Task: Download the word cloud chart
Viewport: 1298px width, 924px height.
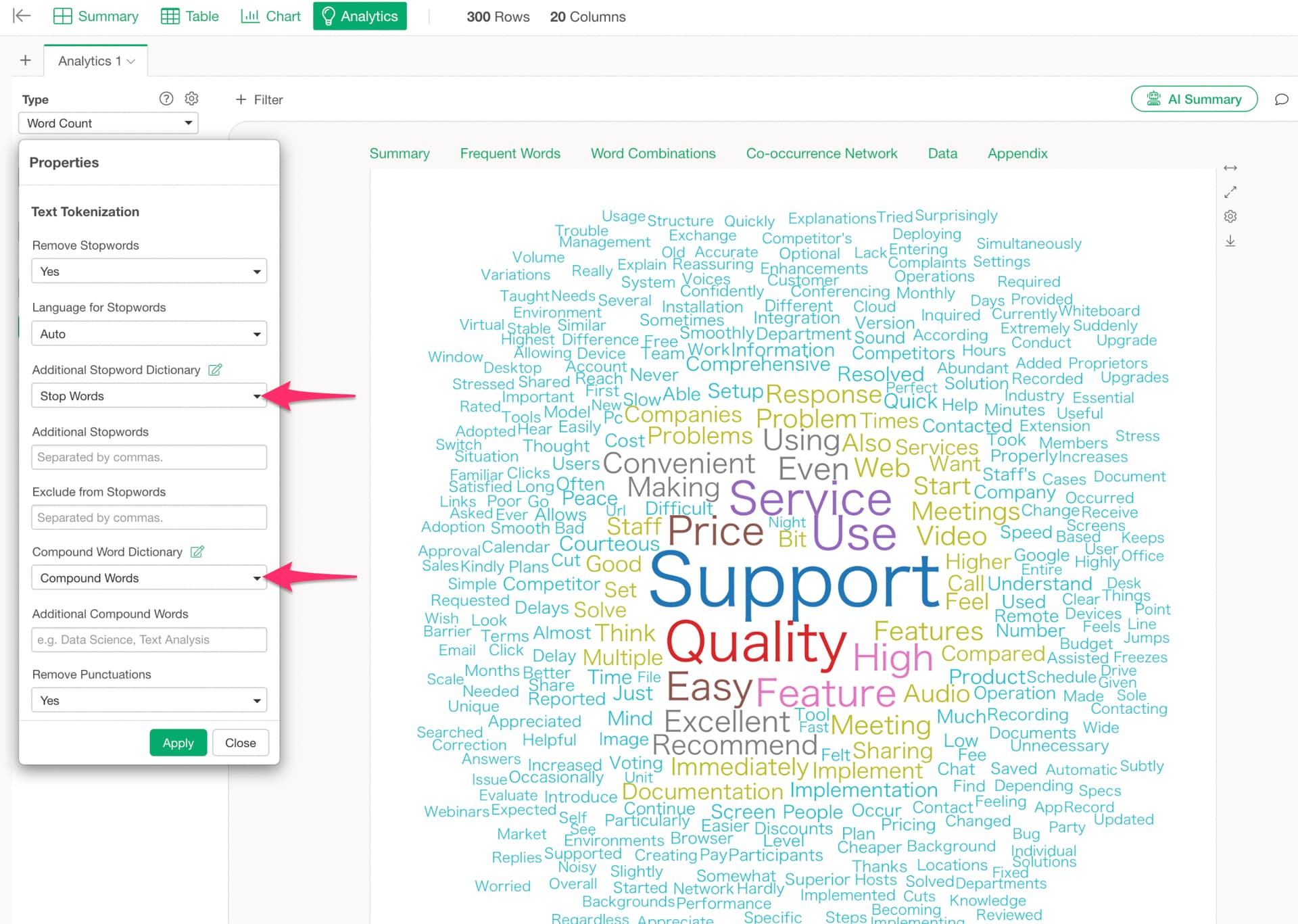Action: (x=1230, y=241)
